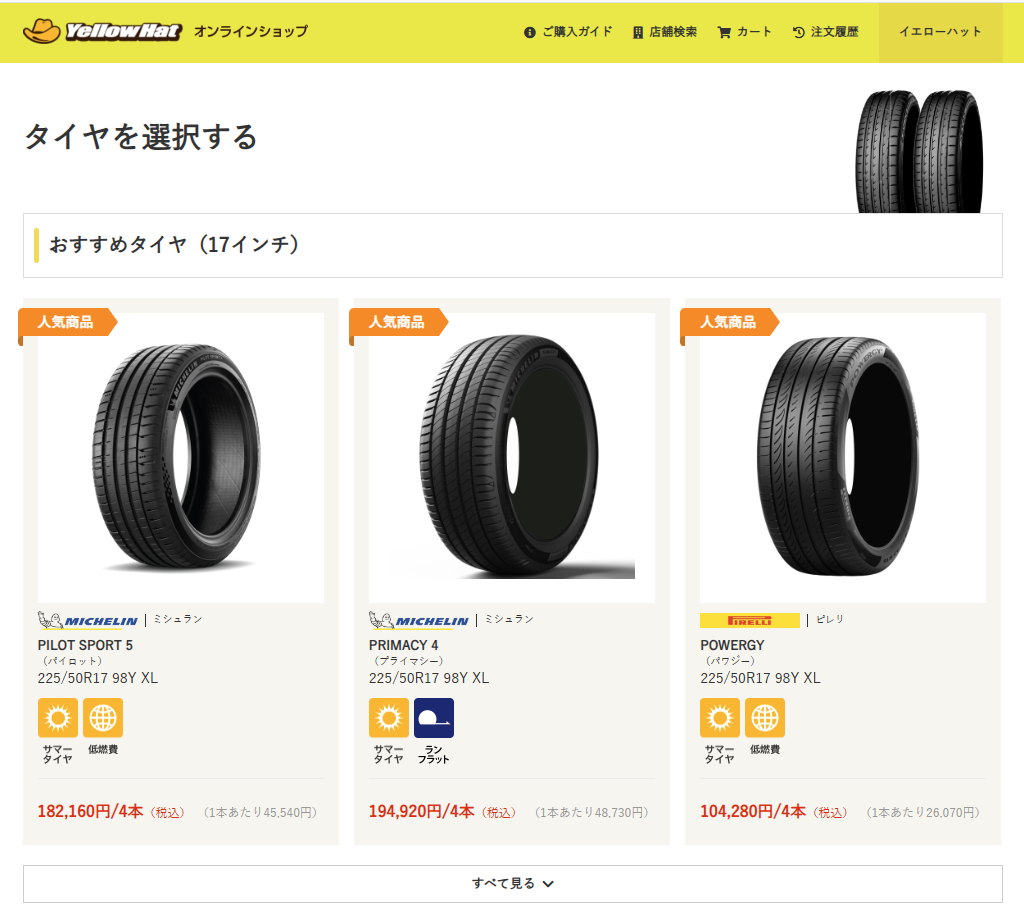Expand すべて見る to show all tires
Screen dimensions: 1024x922
(513, 883)
